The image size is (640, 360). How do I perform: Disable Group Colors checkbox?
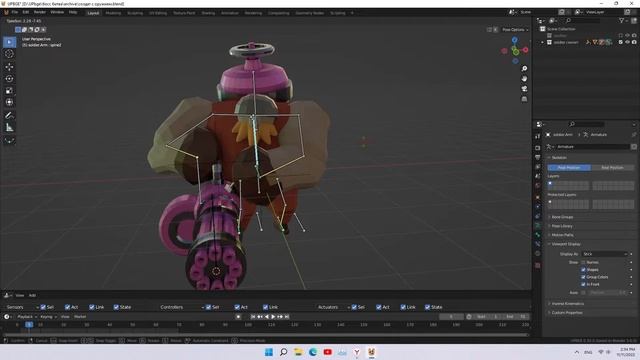(583, 277)
